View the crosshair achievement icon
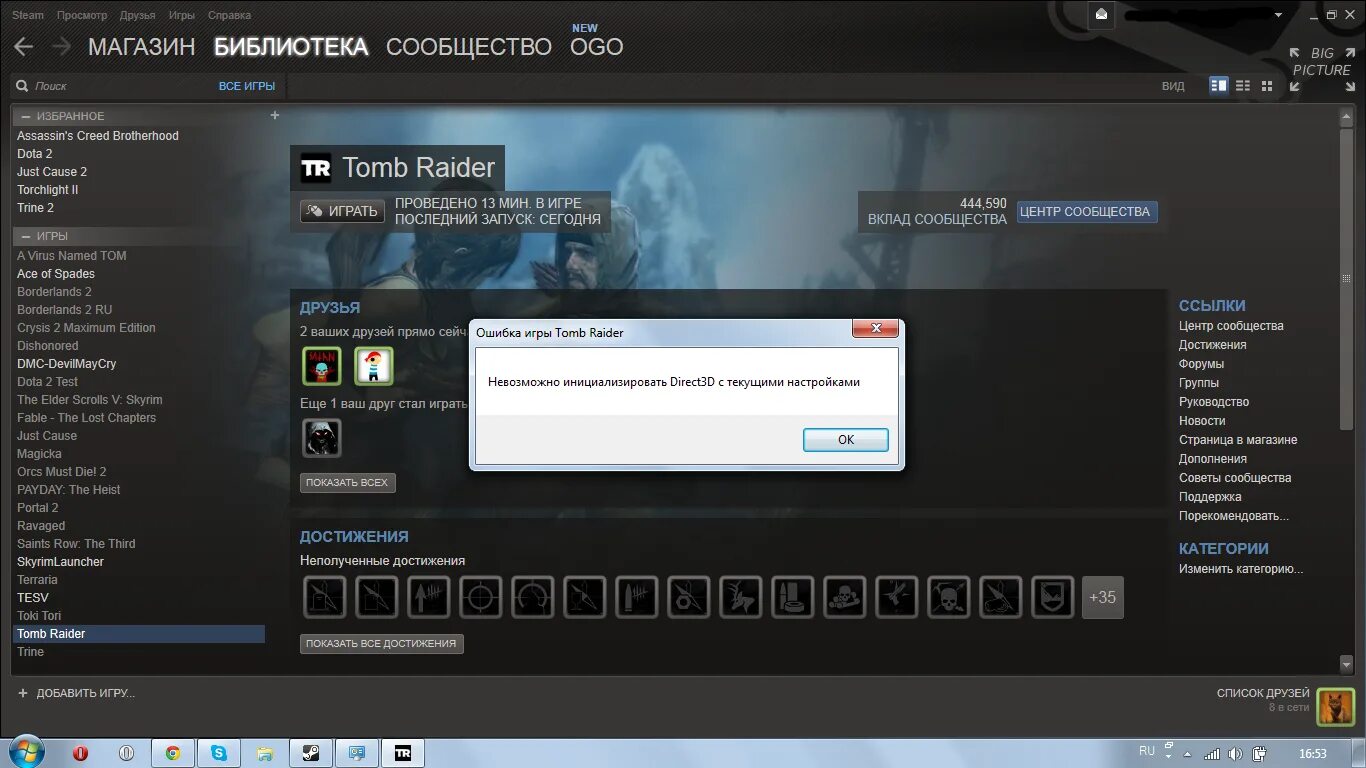Viewport: 1366px width, 768px height. pos(480,597)
